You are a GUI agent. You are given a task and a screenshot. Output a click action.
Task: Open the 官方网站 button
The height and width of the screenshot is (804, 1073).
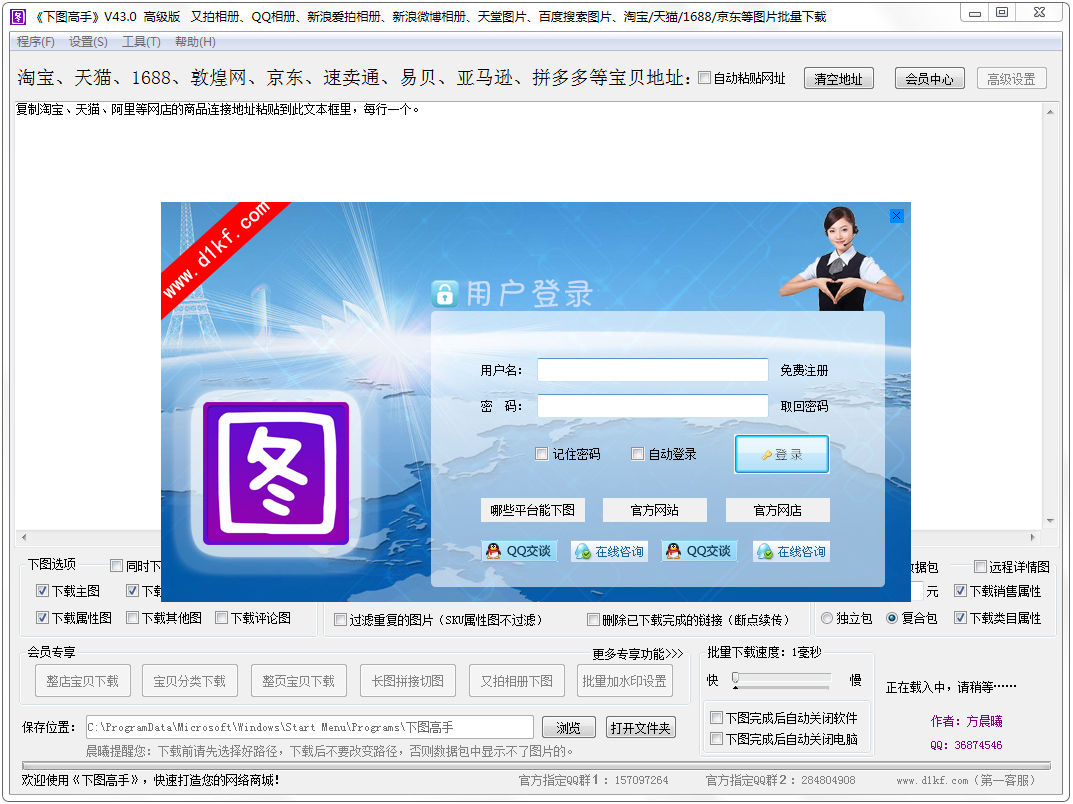pos(654,510)
